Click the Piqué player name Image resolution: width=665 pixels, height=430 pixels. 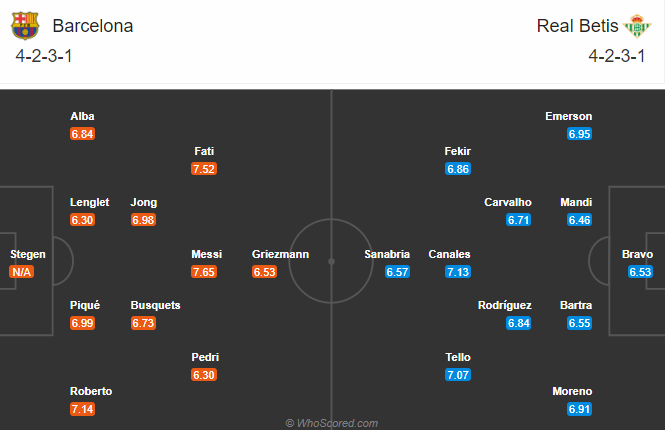[85, 305]
